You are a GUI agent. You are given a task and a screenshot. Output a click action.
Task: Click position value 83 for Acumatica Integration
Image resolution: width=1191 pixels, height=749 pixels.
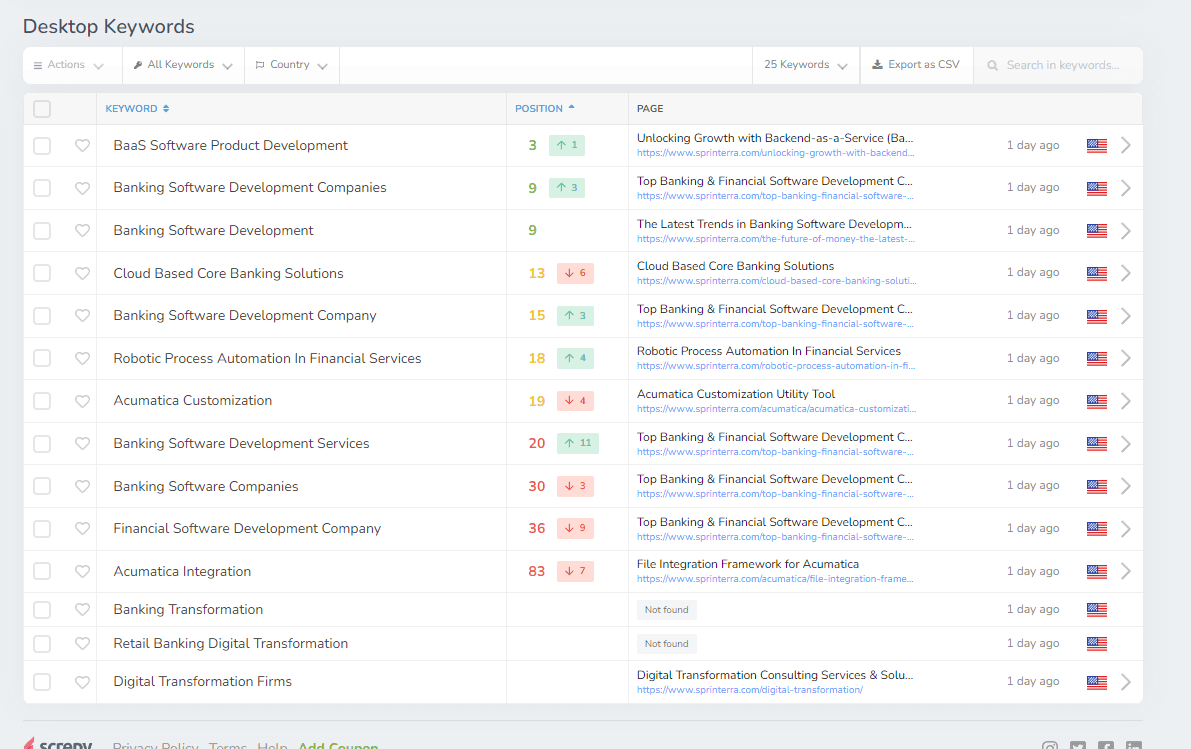click(536, 571)
